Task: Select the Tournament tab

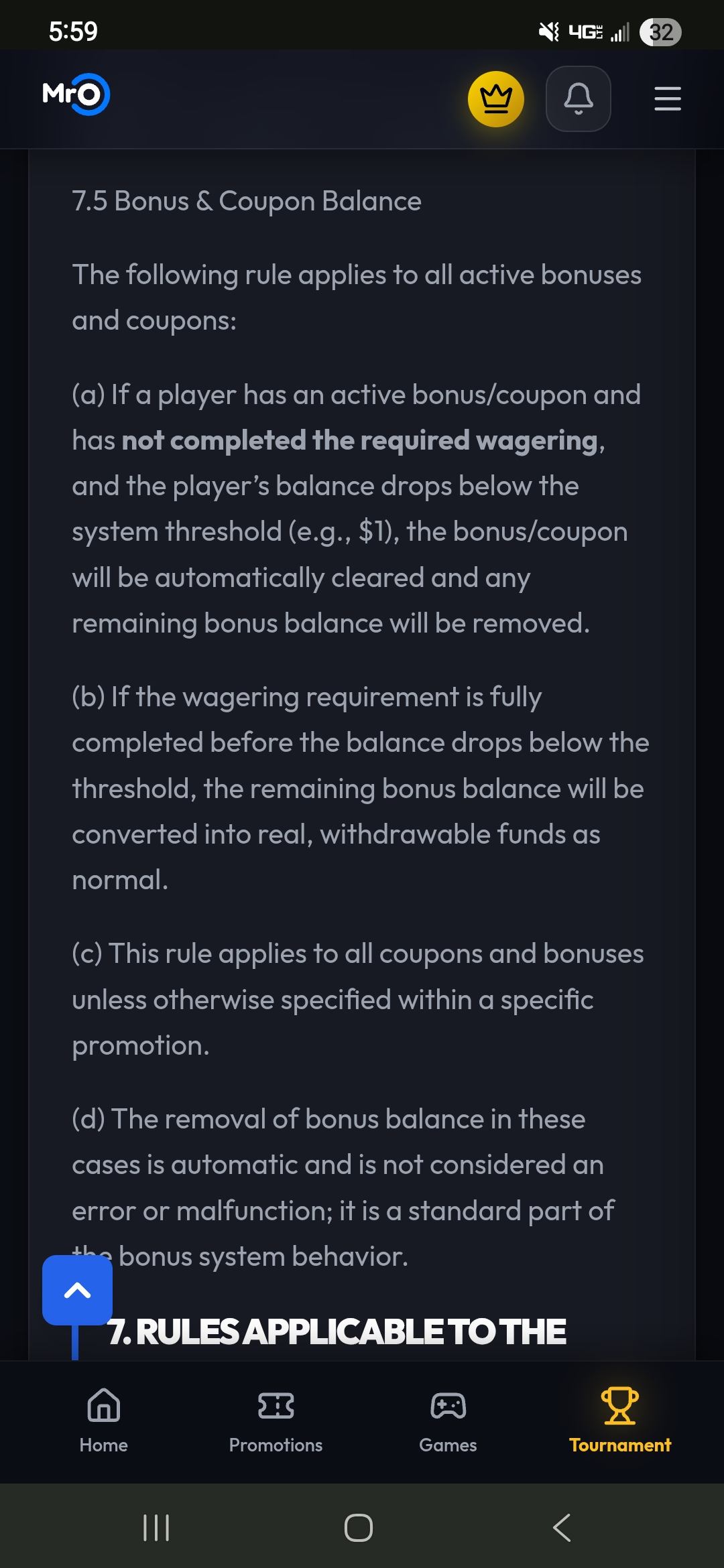Action: pos(620,1421)
